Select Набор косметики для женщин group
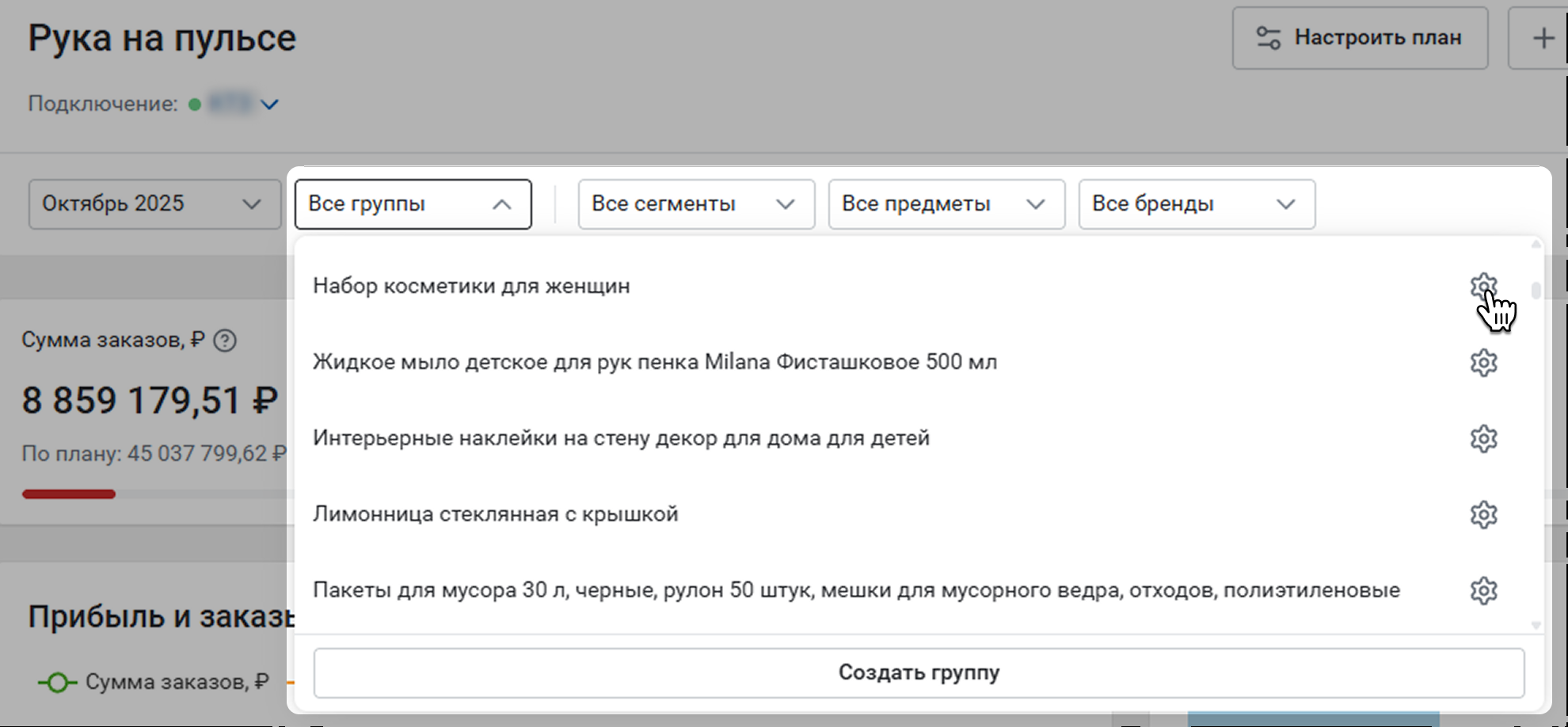This screenshot has width=1568, height=727. pyautogui.click(x=471, y=286)
